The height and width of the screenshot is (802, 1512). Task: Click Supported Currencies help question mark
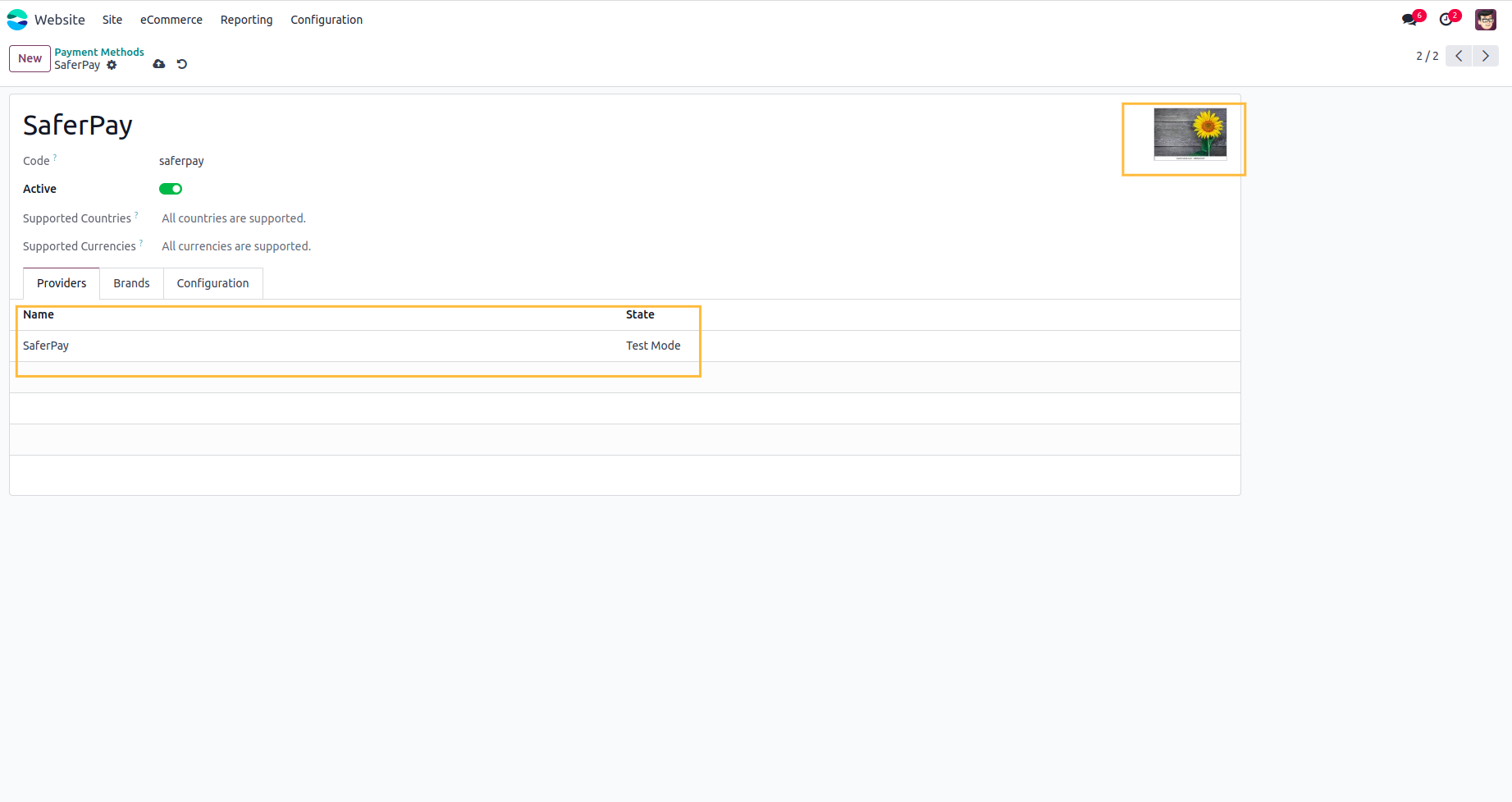coord(141,241)
